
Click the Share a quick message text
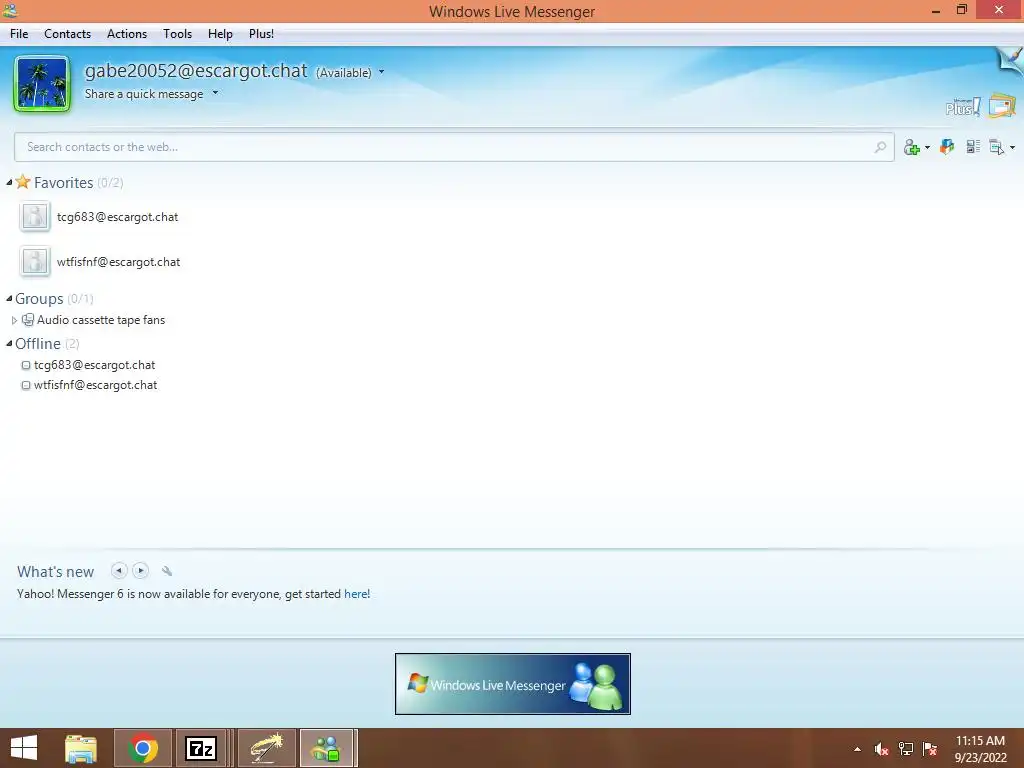[x=144, y=94]
